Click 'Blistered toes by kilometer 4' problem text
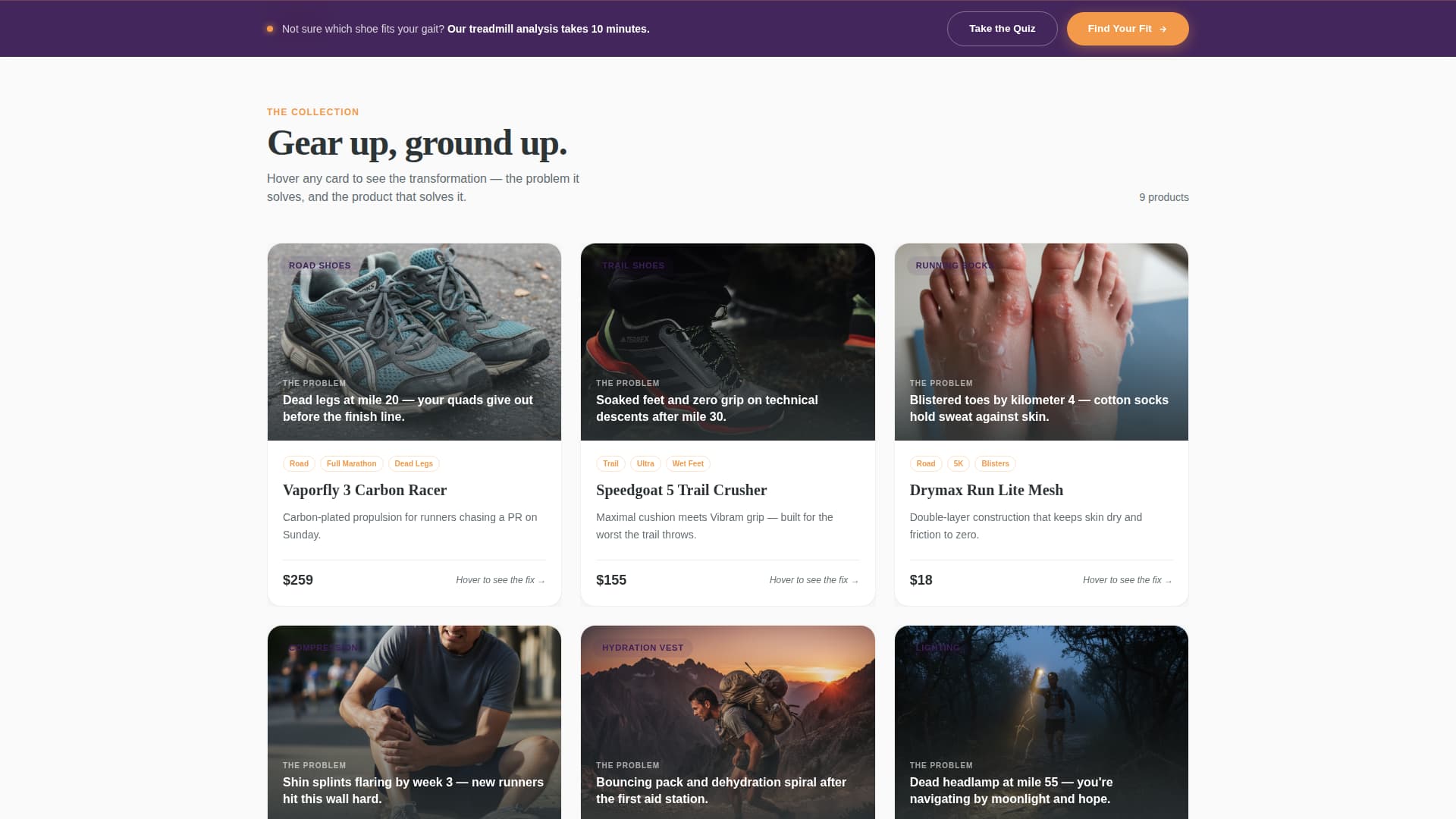 [1039, 408]
